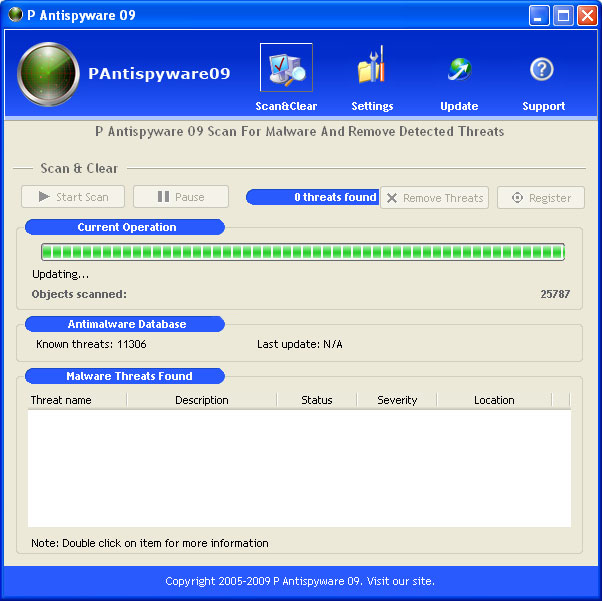Select the Scan&Clear tab label
602x601 pixels.
click(x=286, y=106)
